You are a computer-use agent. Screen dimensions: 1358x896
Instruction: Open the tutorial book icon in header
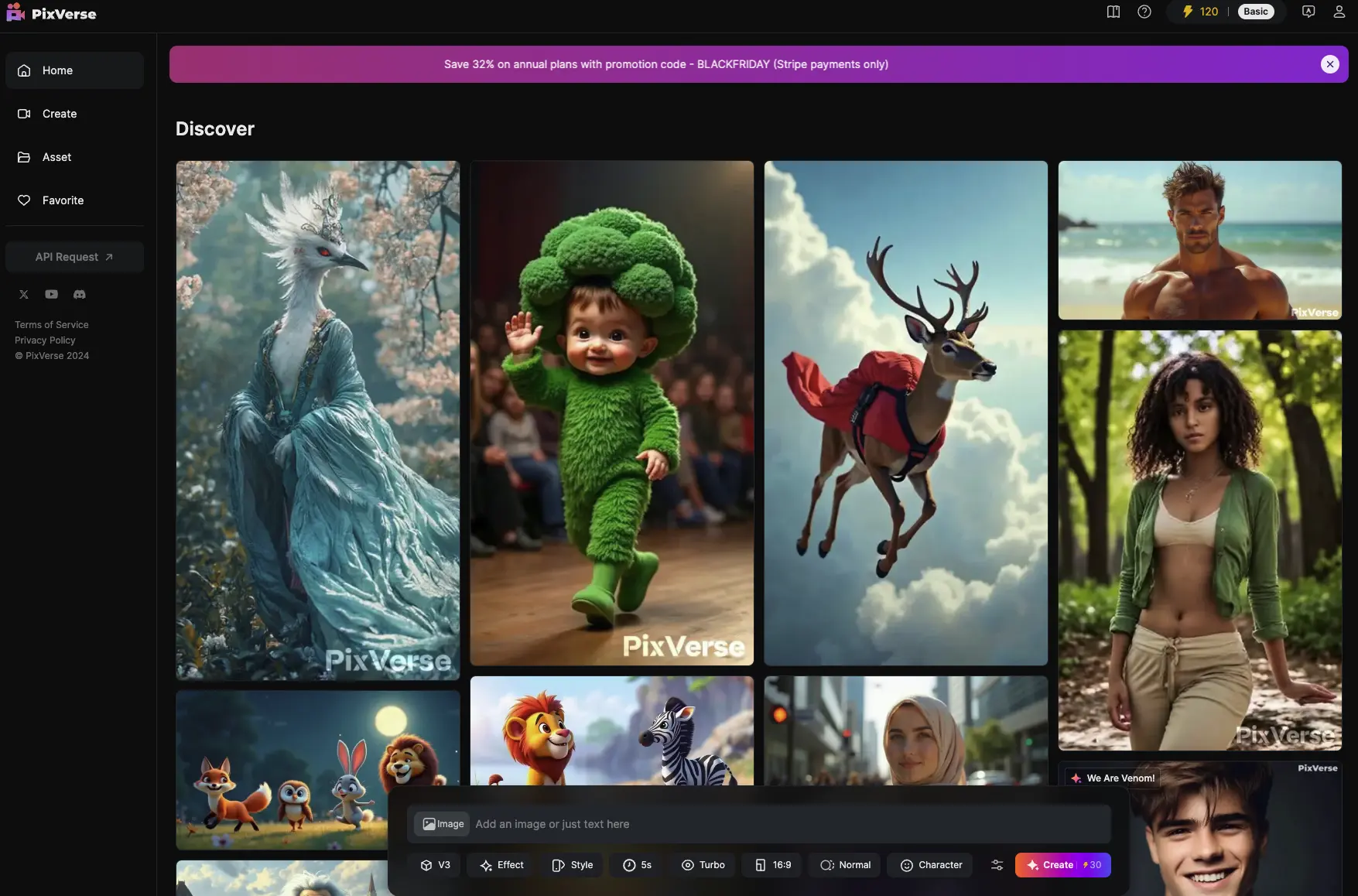1113,12
